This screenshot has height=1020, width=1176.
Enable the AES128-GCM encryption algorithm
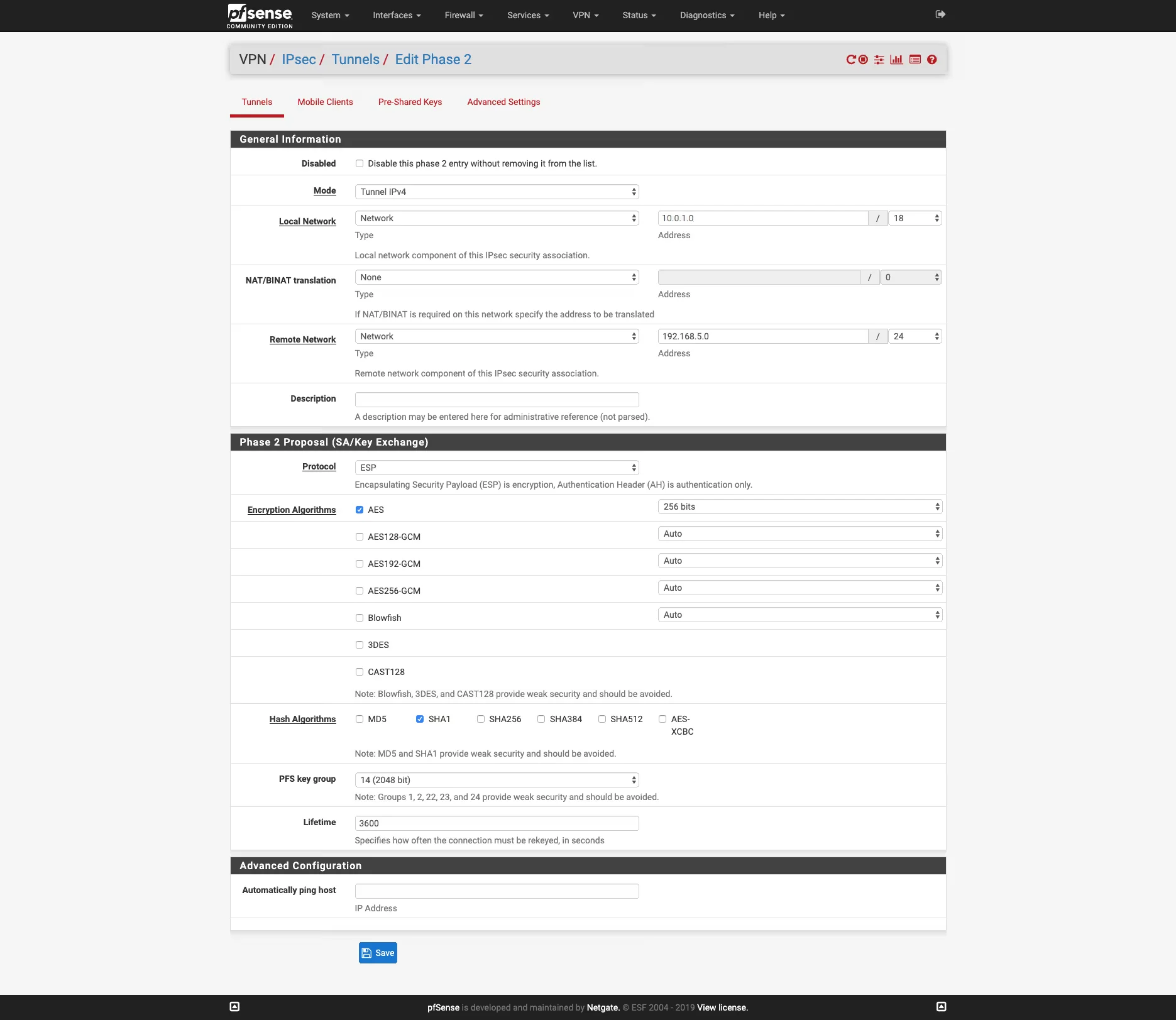click(359, 536)
